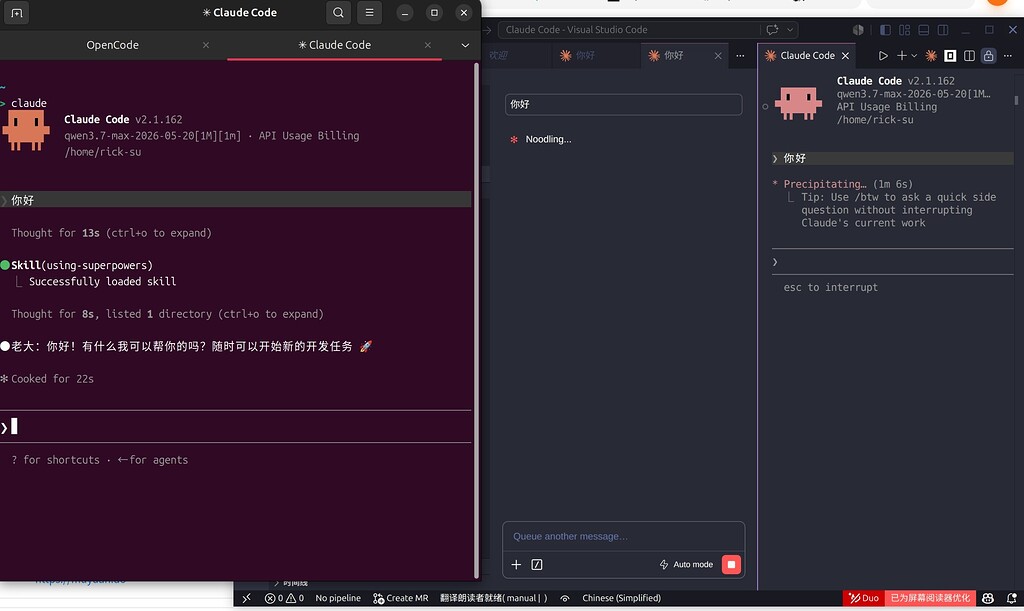Open the dropdown beside the plus icon
Screen dimensions: 1024x611
point(914,55)
